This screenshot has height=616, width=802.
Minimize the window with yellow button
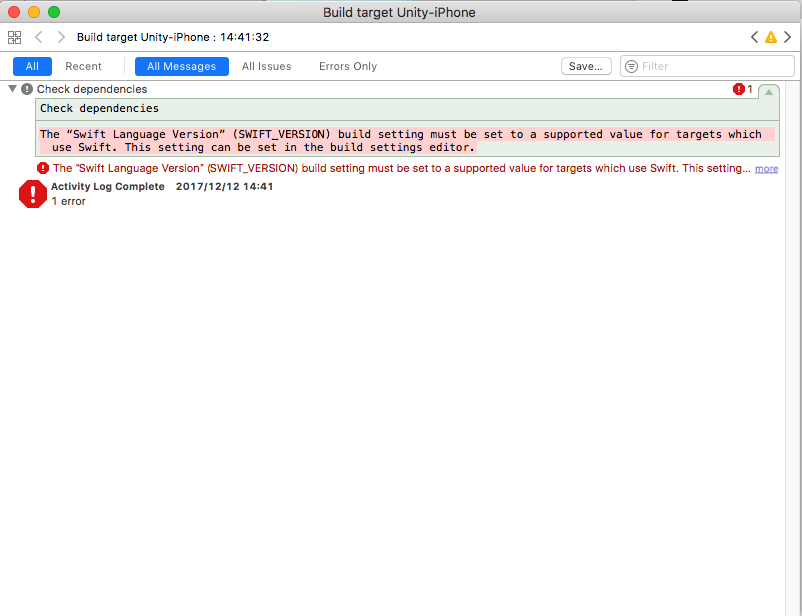point(34,12)
